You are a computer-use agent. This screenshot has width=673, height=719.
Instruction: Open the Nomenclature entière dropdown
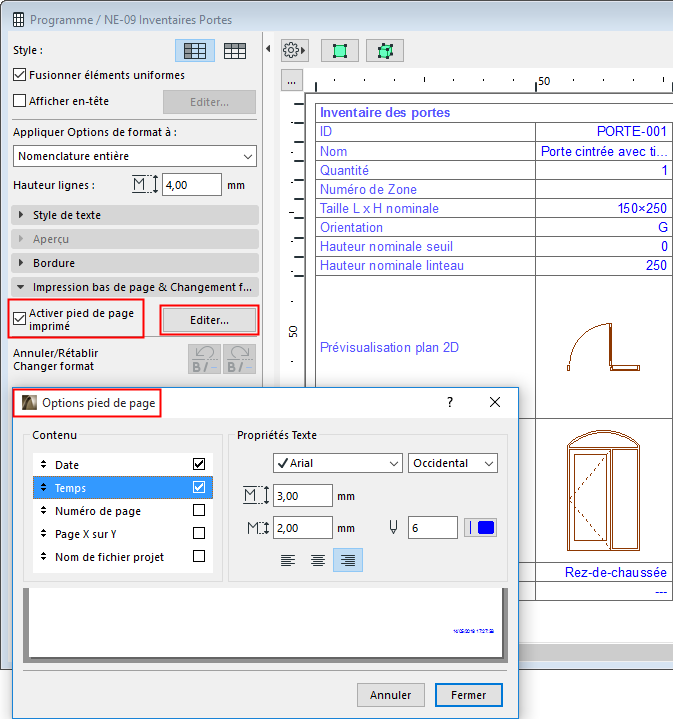click(x=136, y=156)
